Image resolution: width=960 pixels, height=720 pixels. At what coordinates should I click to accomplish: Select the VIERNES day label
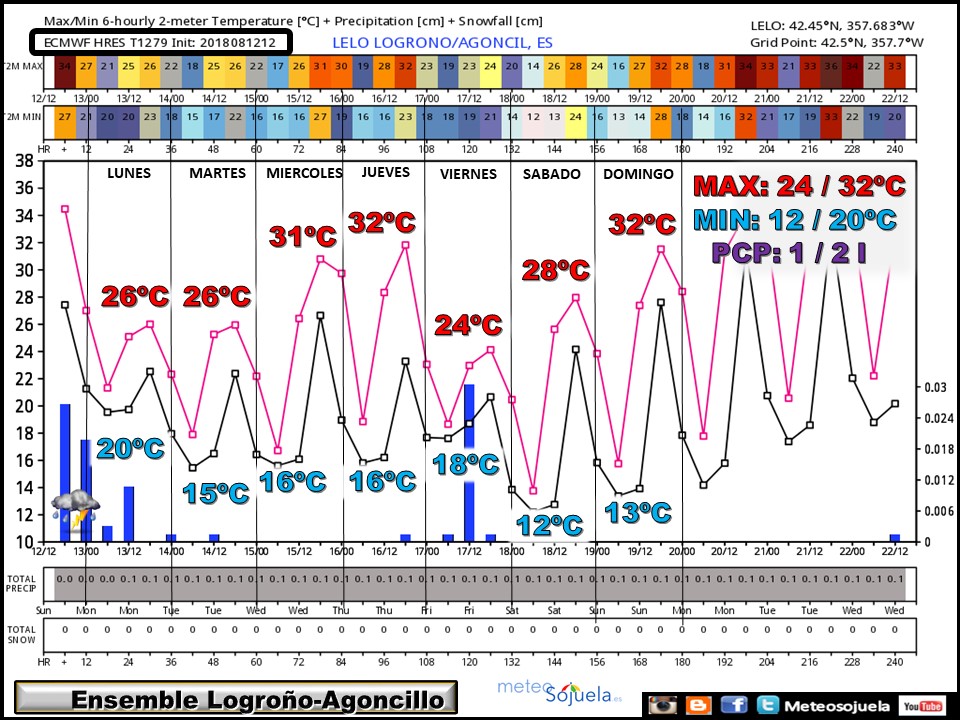pos(468,174)
